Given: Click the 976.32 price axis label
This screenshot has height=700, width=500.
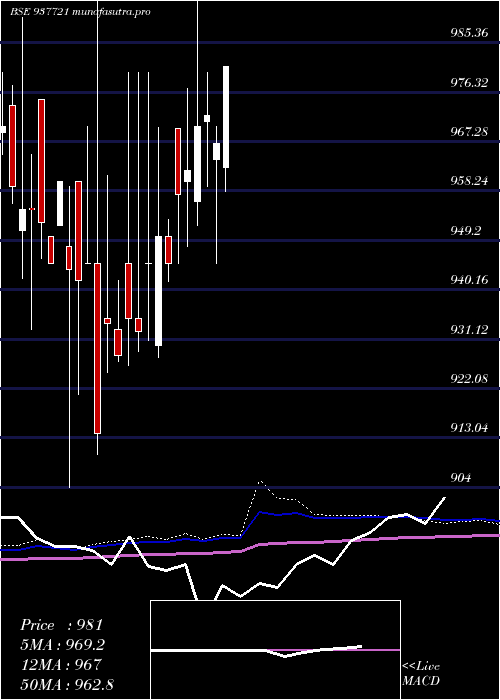Looking at the screenshot, I should 469,83.
